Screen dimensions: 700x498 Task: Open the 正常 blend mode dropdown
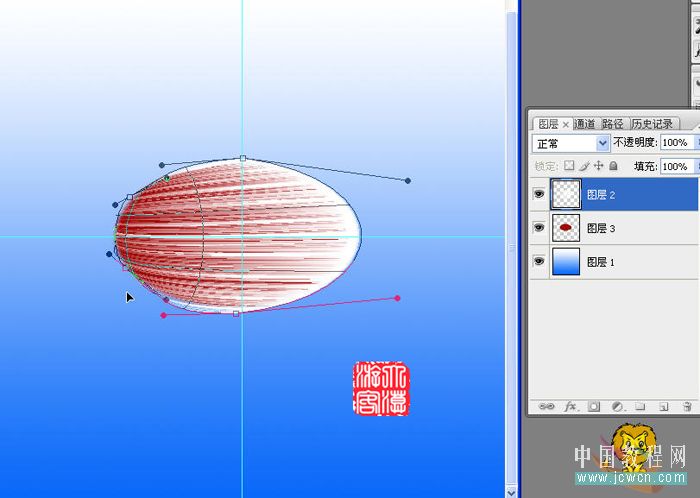point(571,144)
